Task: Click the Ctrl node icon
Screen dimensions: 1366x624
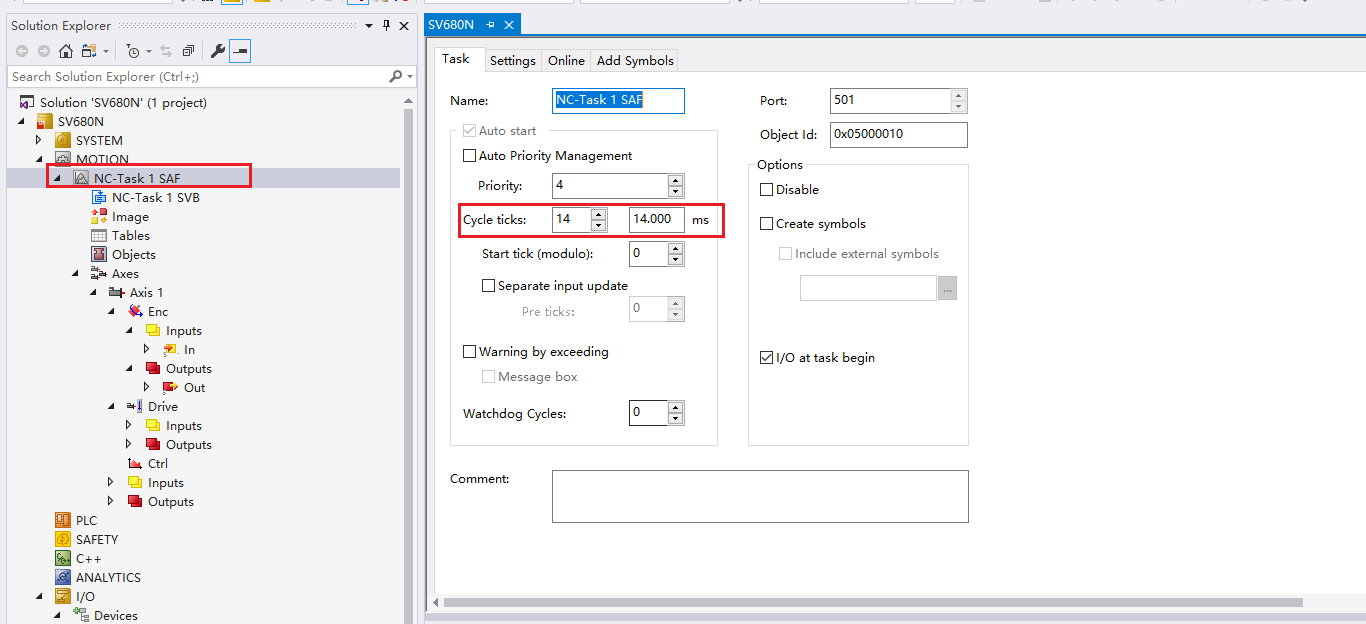Action: 135,463
